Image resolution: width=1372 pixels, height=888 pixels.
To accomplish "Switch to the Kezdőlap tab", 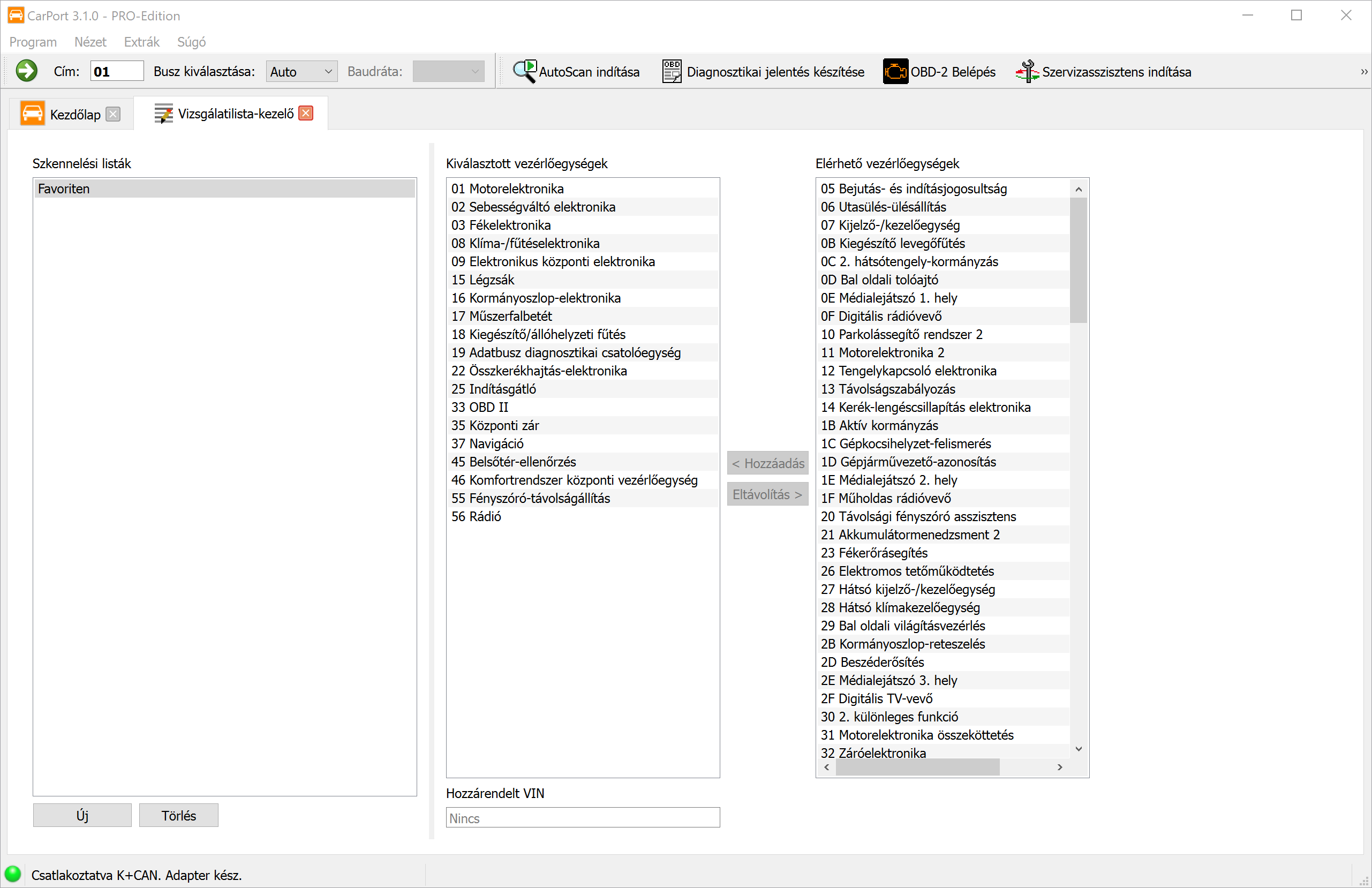I will (74, 114).
